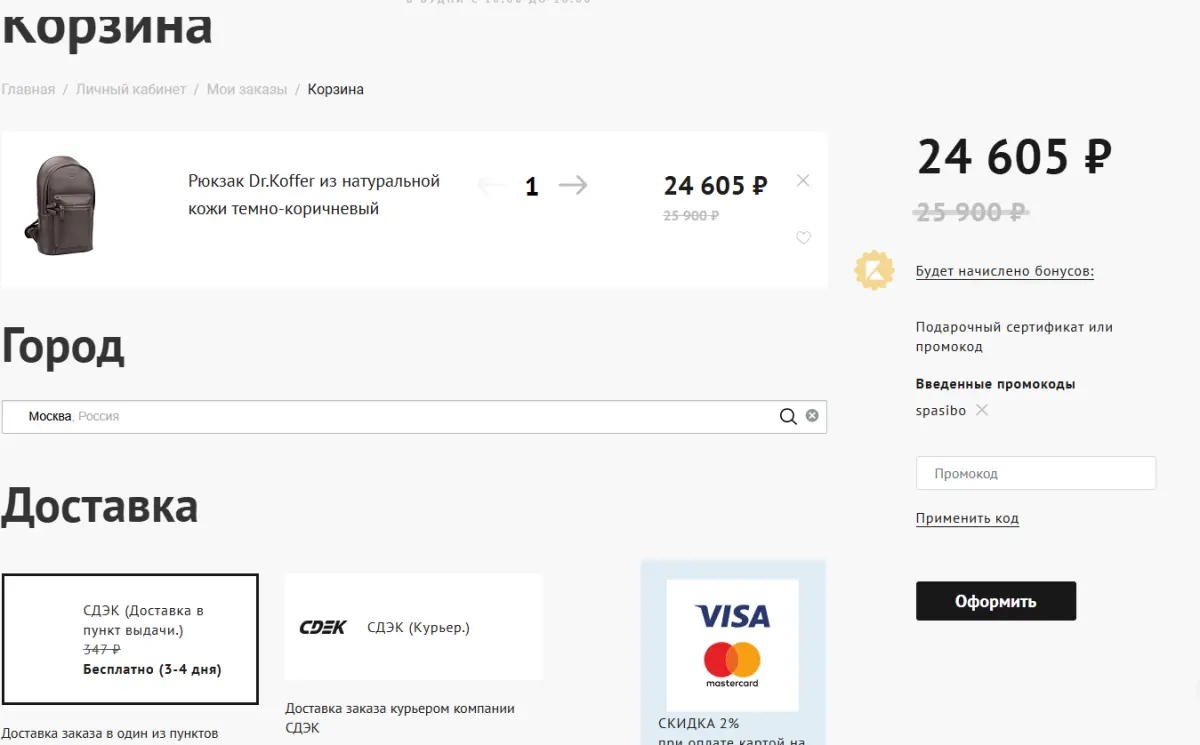
Task: Click the СДЭК logo in courier card
Action: point(323,627)
